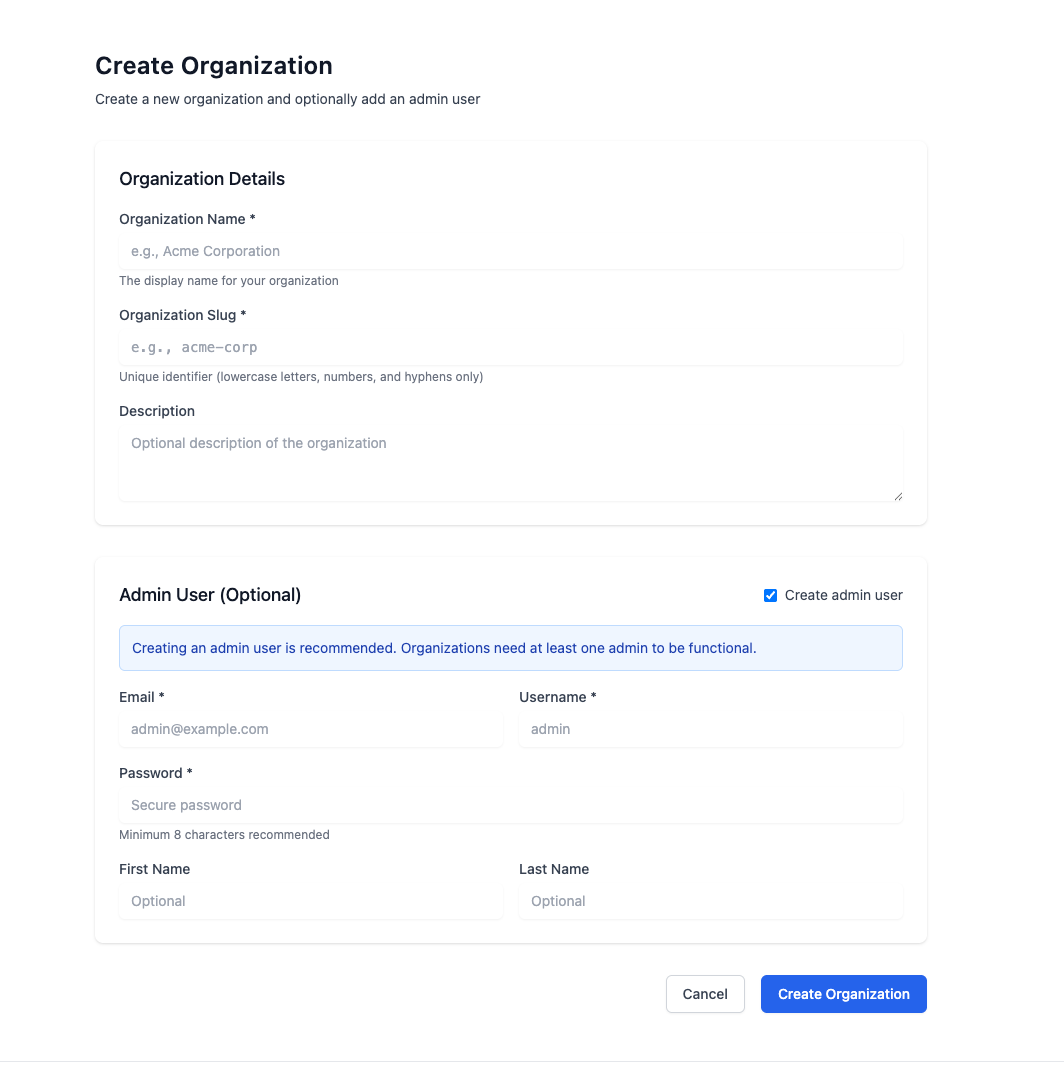Click the Last Name input field
The width and height of the screenshot is (1064, 1068).
711,901
